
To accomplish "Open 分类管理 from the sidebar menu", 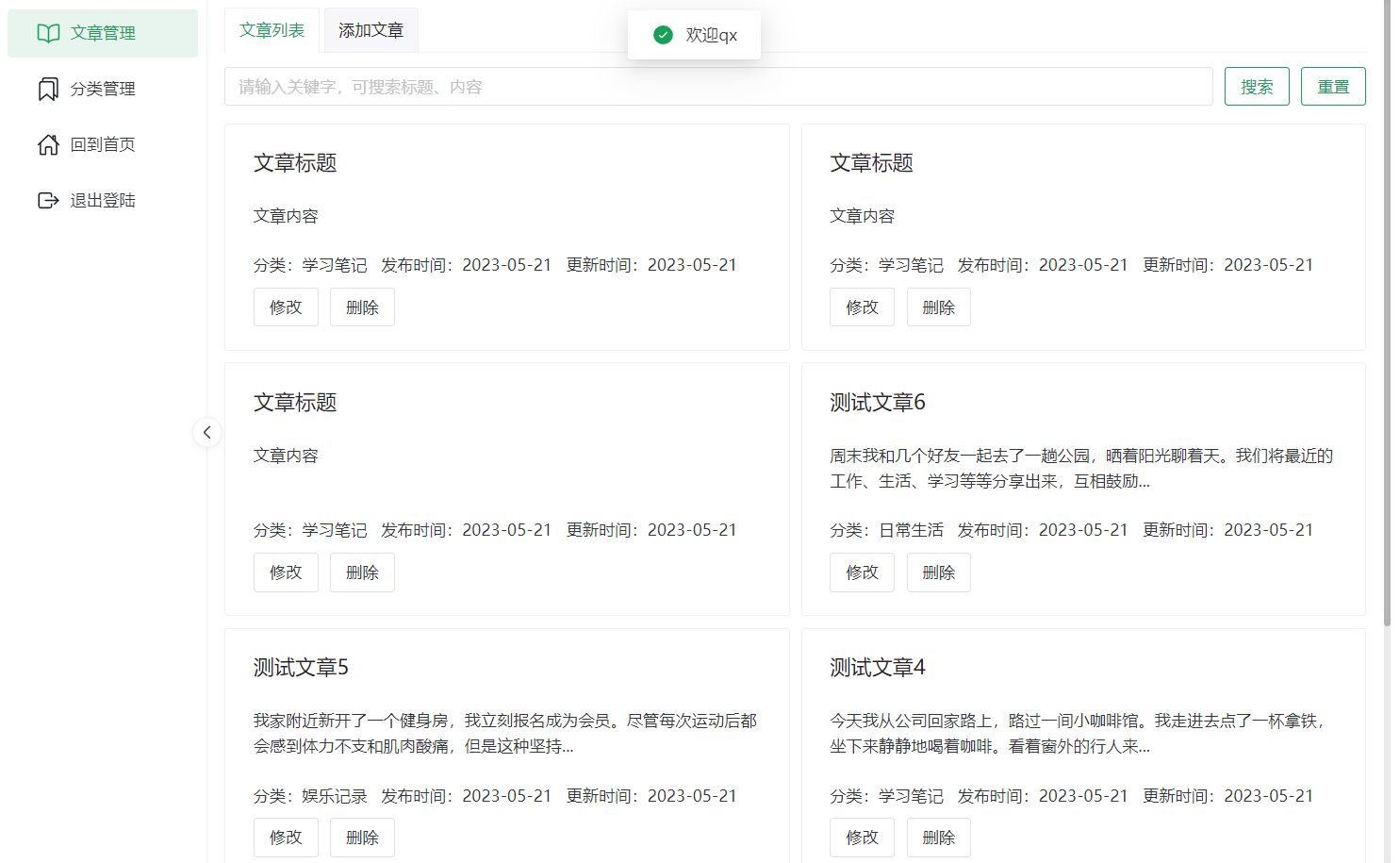I will click(x=102, y=88).
